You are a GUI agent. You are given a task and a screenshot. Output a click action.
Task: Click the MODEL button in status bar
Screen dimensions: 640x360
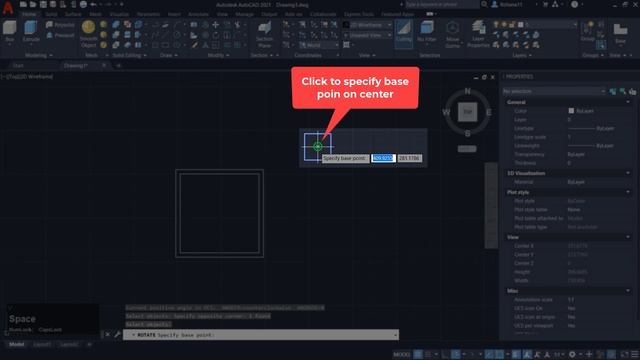[402, 354]
